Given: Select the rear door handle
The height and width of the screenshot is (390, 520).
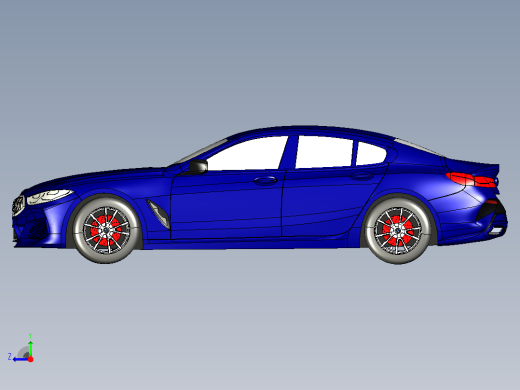Looking at the screenshot, I should (x=362, y=176).
